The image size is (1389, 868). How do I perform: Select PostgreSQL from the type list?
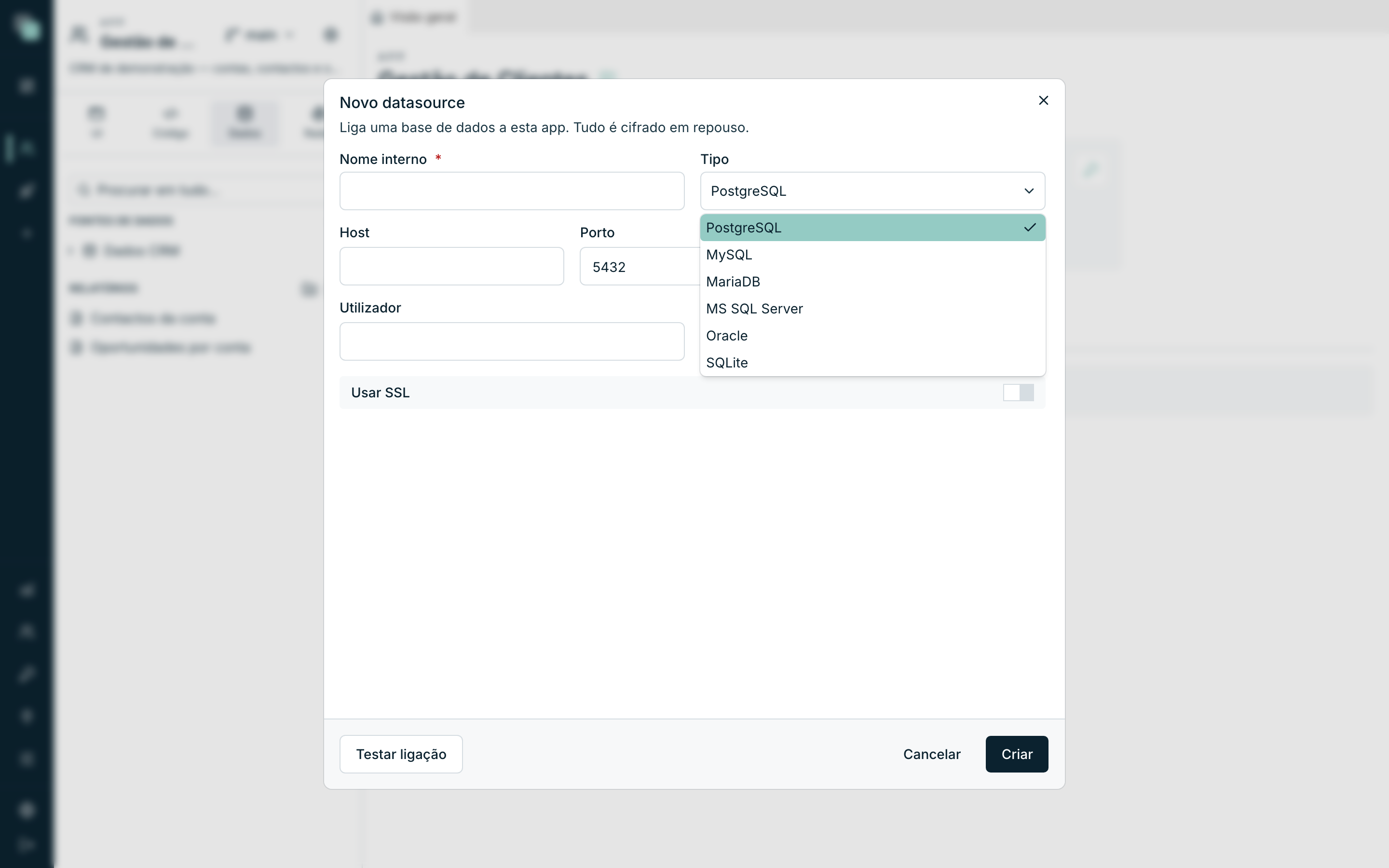click(x=872, y=228)
